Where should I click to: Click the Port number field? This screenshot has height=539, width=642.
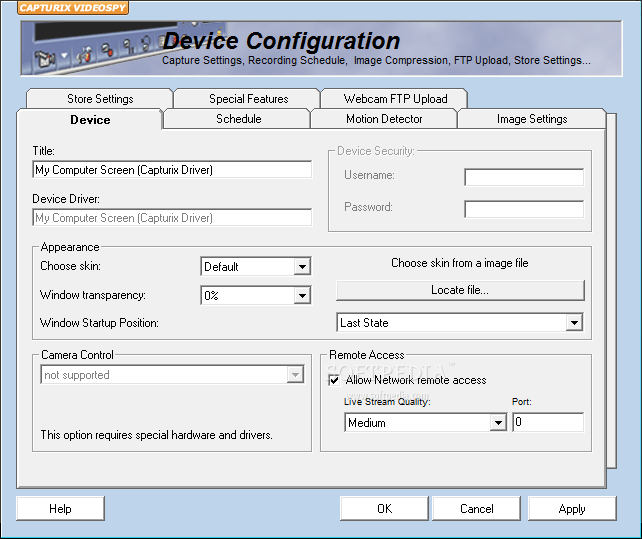pyautogui.click(x=548, y=422)
